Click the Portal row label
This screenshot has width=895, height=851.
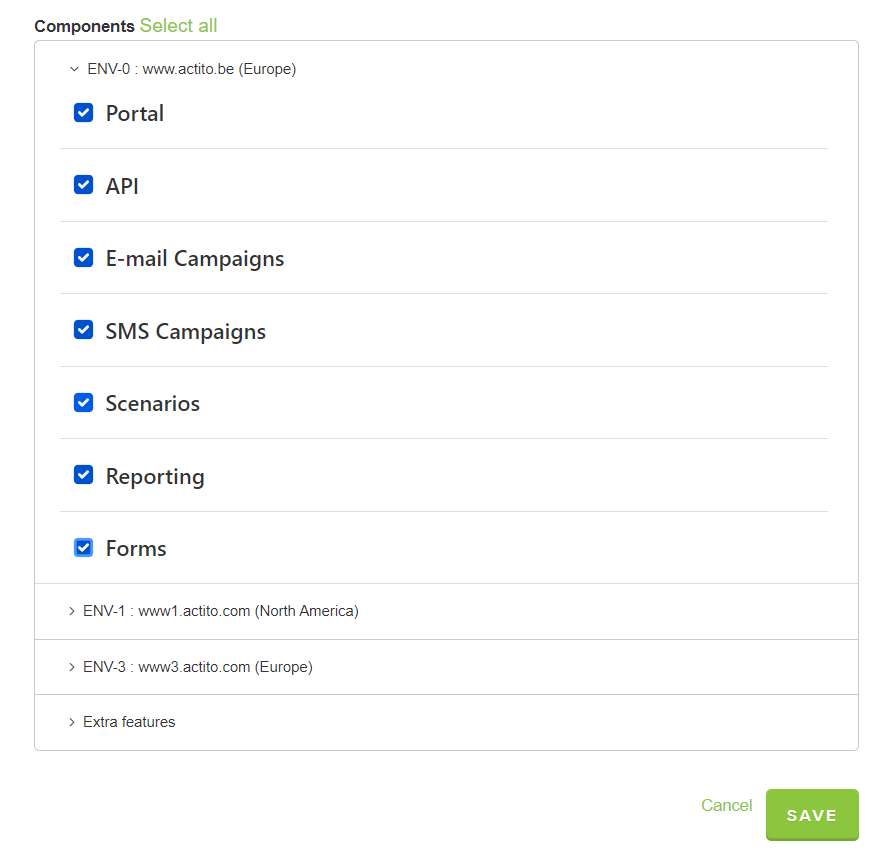[134, 112]
